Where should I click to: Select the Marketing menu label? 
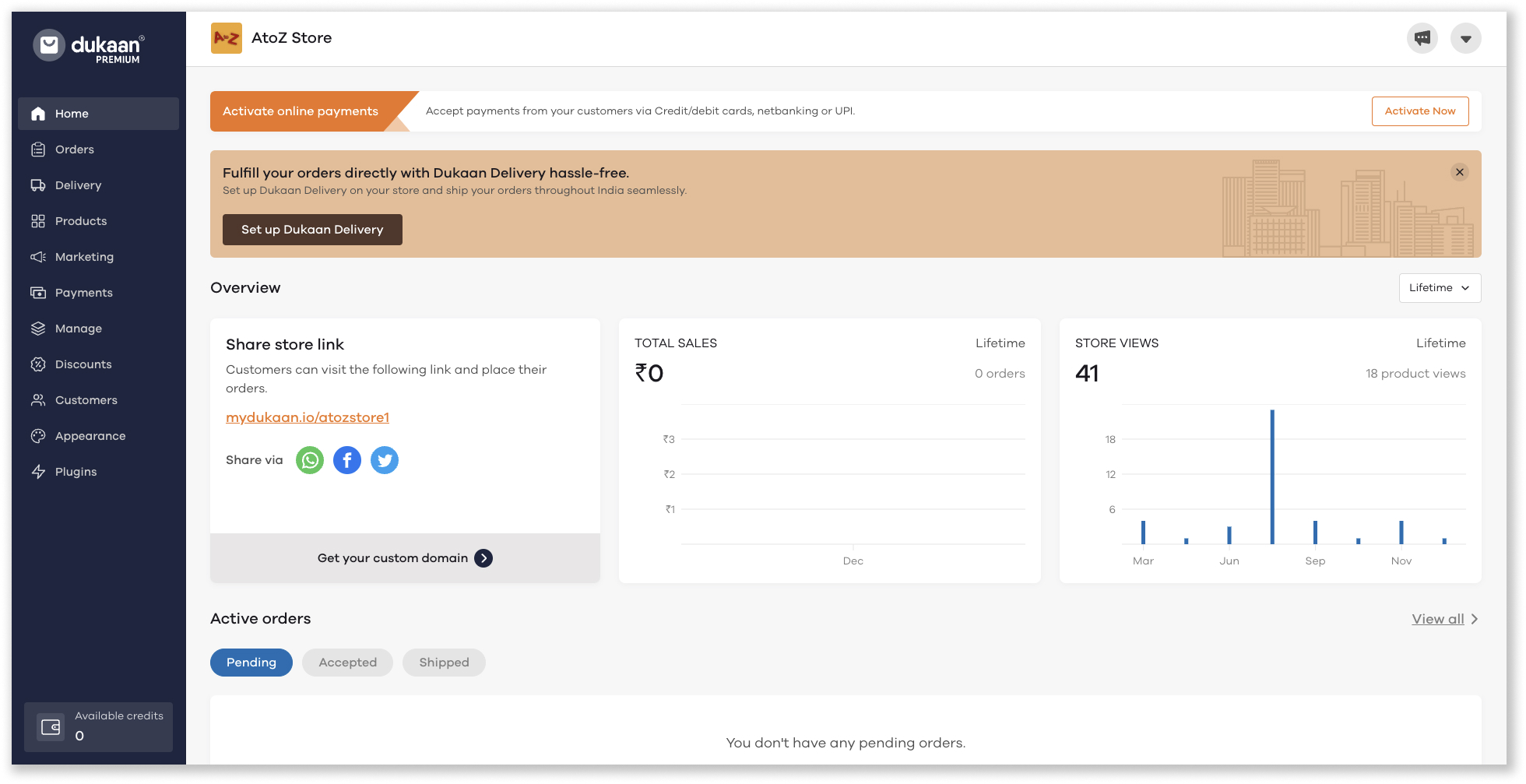click(85, 257)
